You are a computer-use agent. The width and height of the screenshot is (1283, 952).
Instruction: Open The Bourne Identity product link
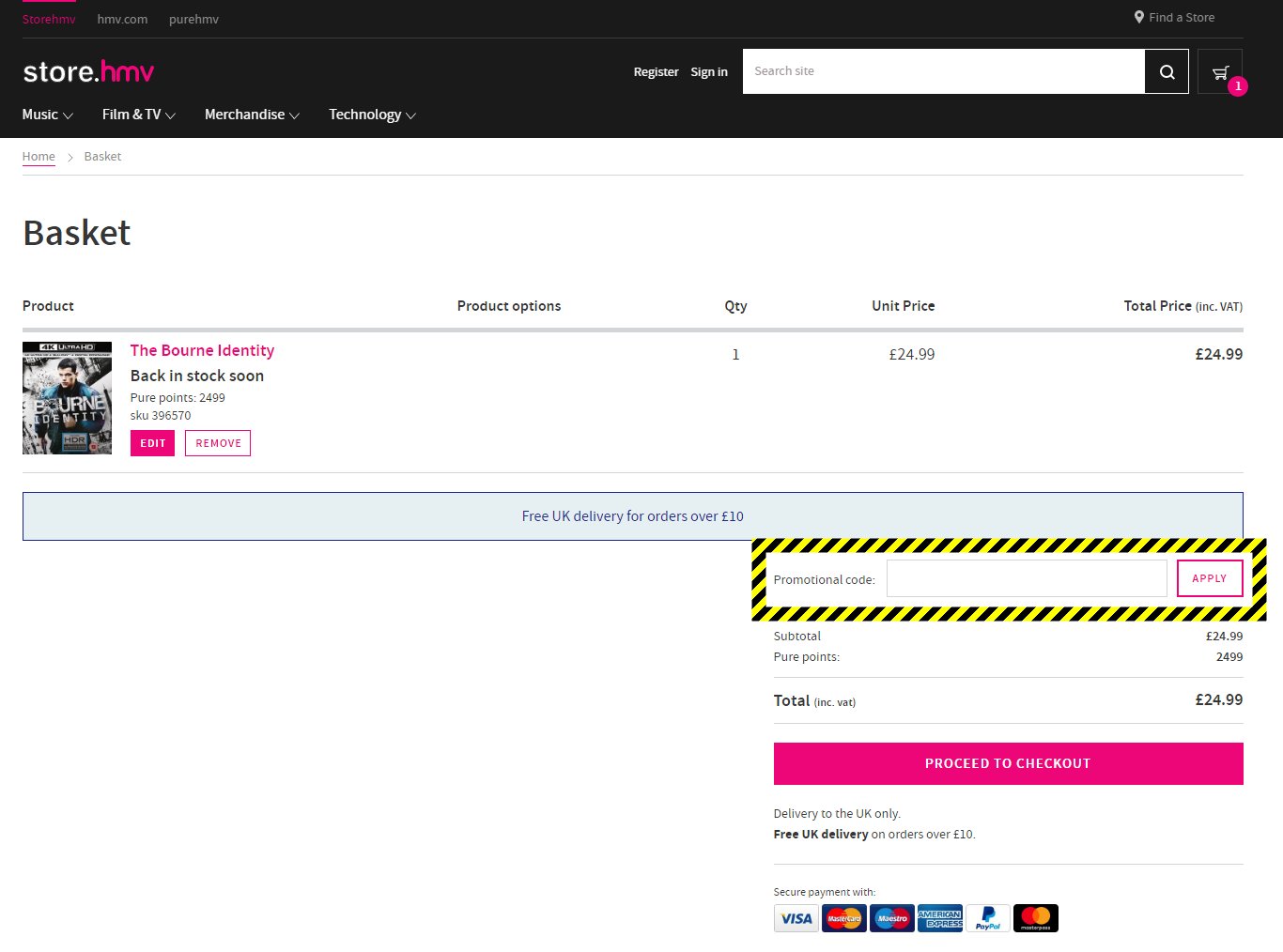[x=202, y=350]
